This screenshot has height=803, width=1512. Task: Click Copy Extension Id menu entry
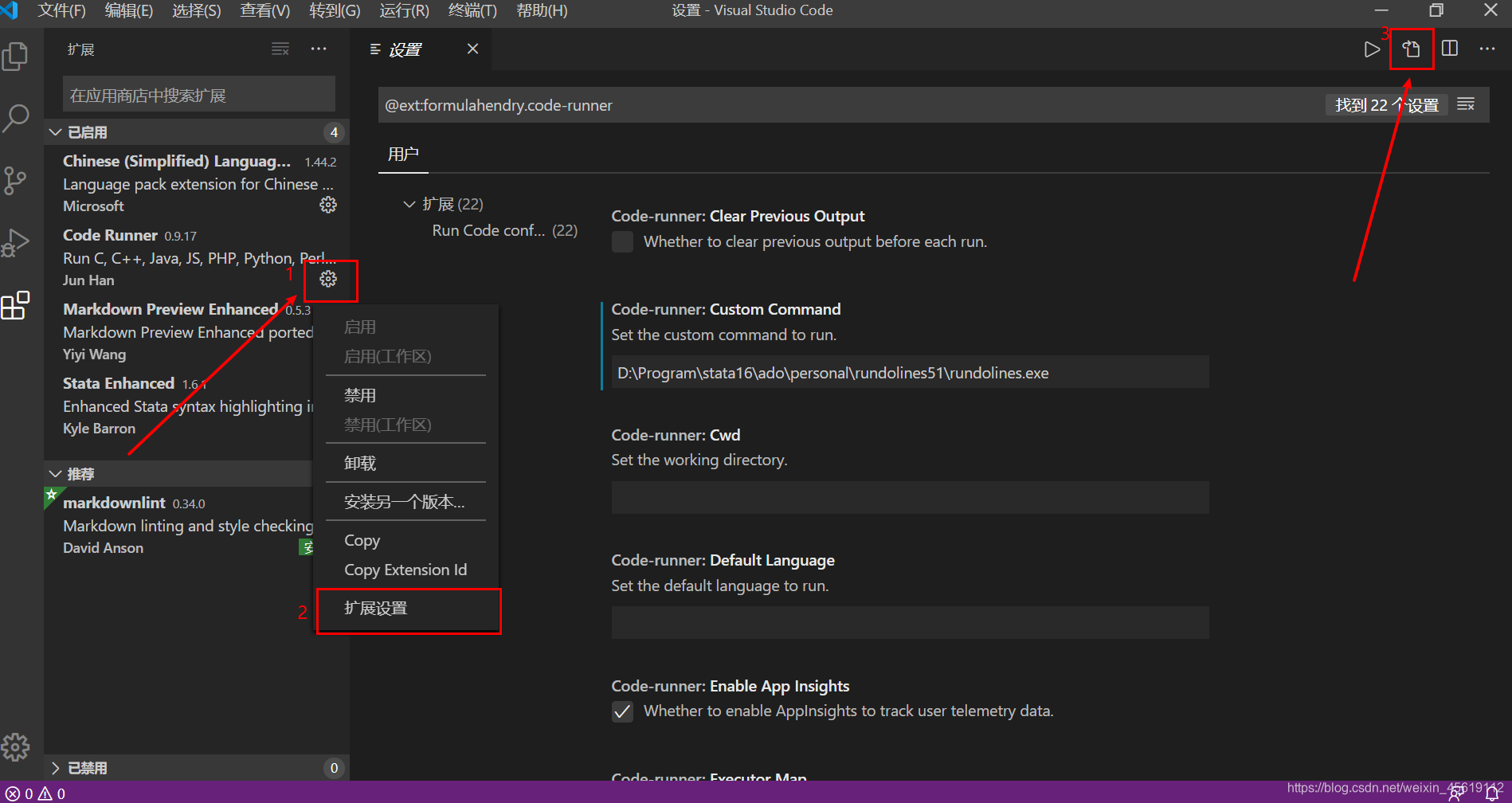pos(405,570)
